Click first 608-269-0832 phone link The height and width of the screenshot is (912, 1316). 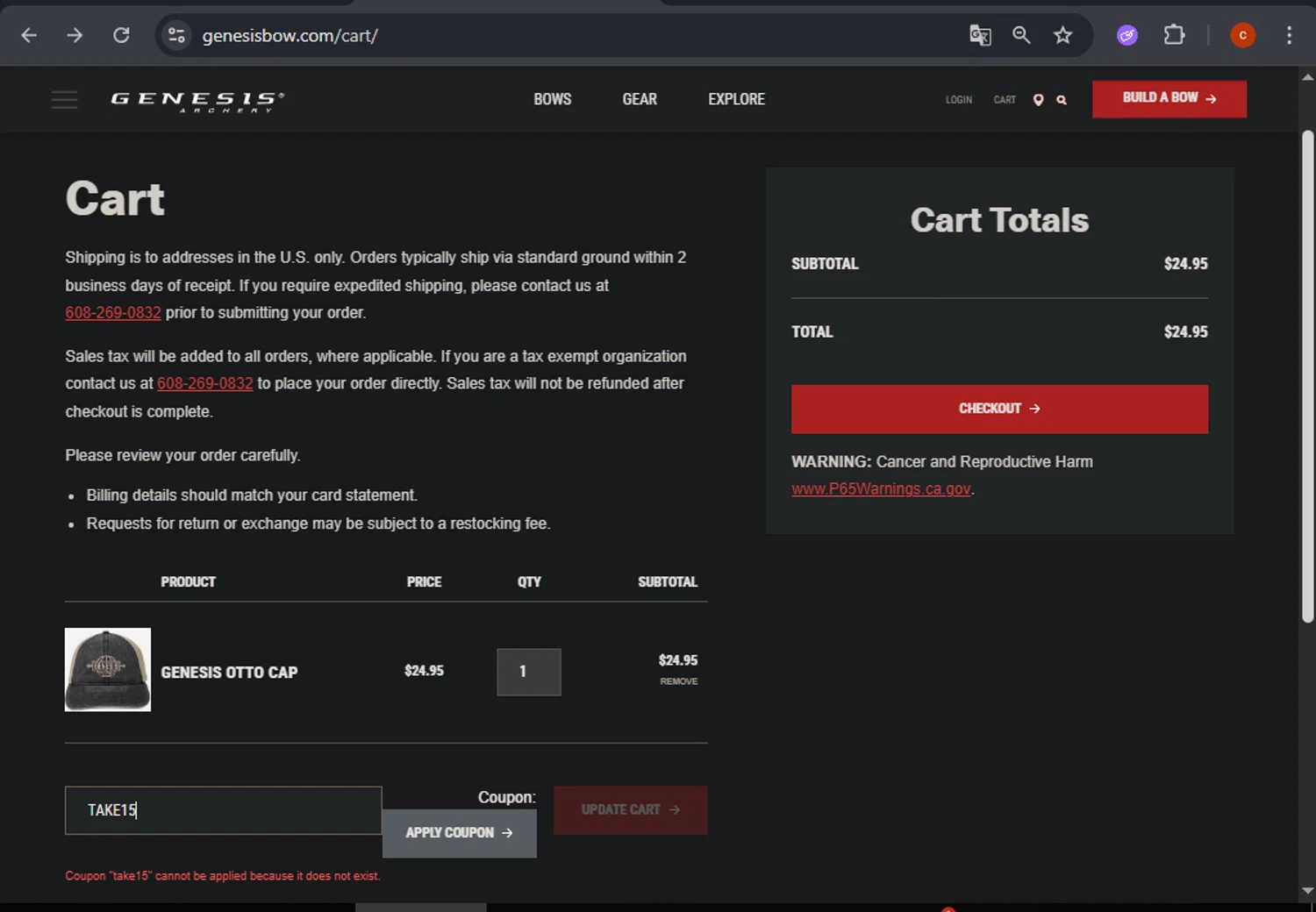(113, 312)
